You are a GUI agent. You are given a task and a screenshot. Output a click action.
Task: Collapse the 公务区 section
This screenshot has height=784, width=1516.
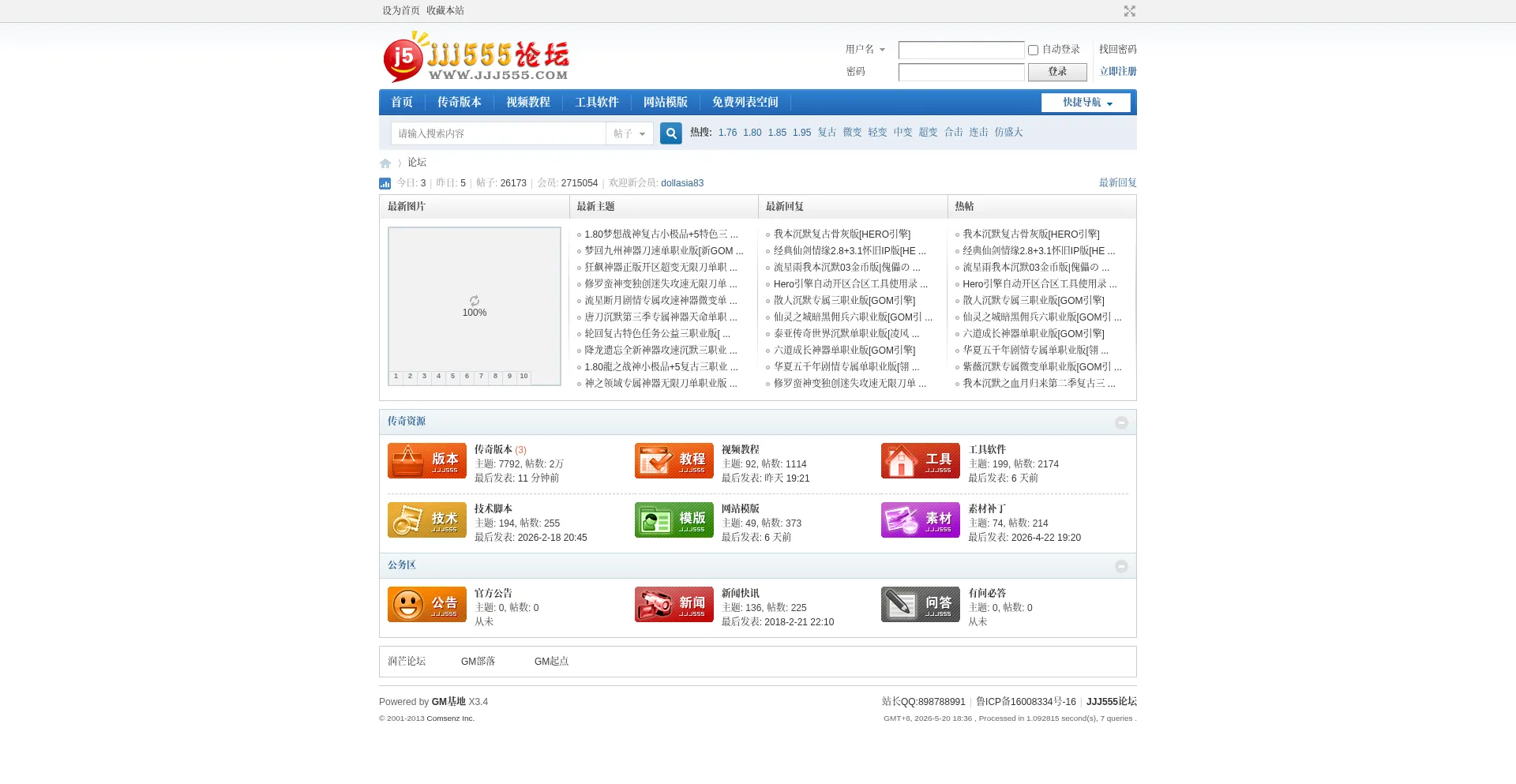(1121, 566)
